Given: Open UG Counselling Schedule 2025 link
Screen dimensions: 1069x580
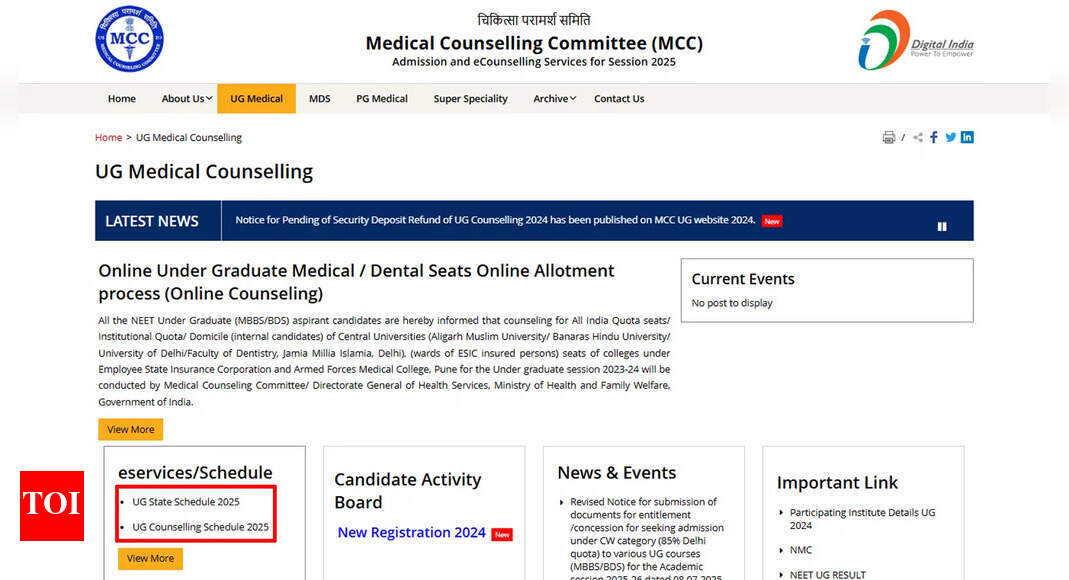Looking at the screenshot, I should pos(200,527).
